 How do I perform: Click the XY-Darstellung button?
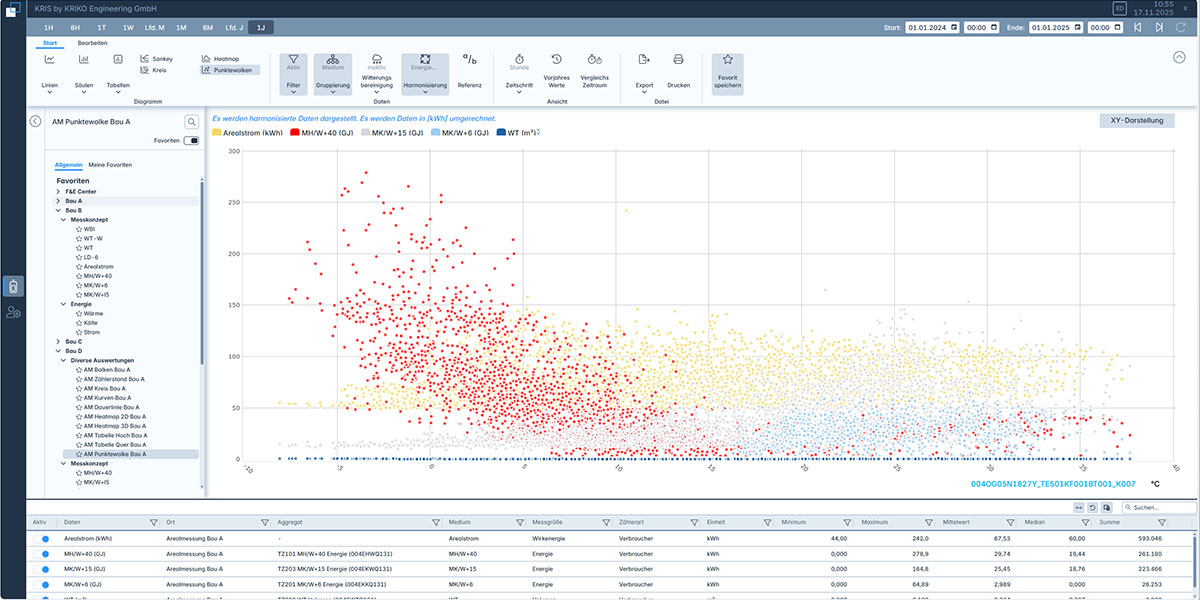click(x=1136, y=121)
